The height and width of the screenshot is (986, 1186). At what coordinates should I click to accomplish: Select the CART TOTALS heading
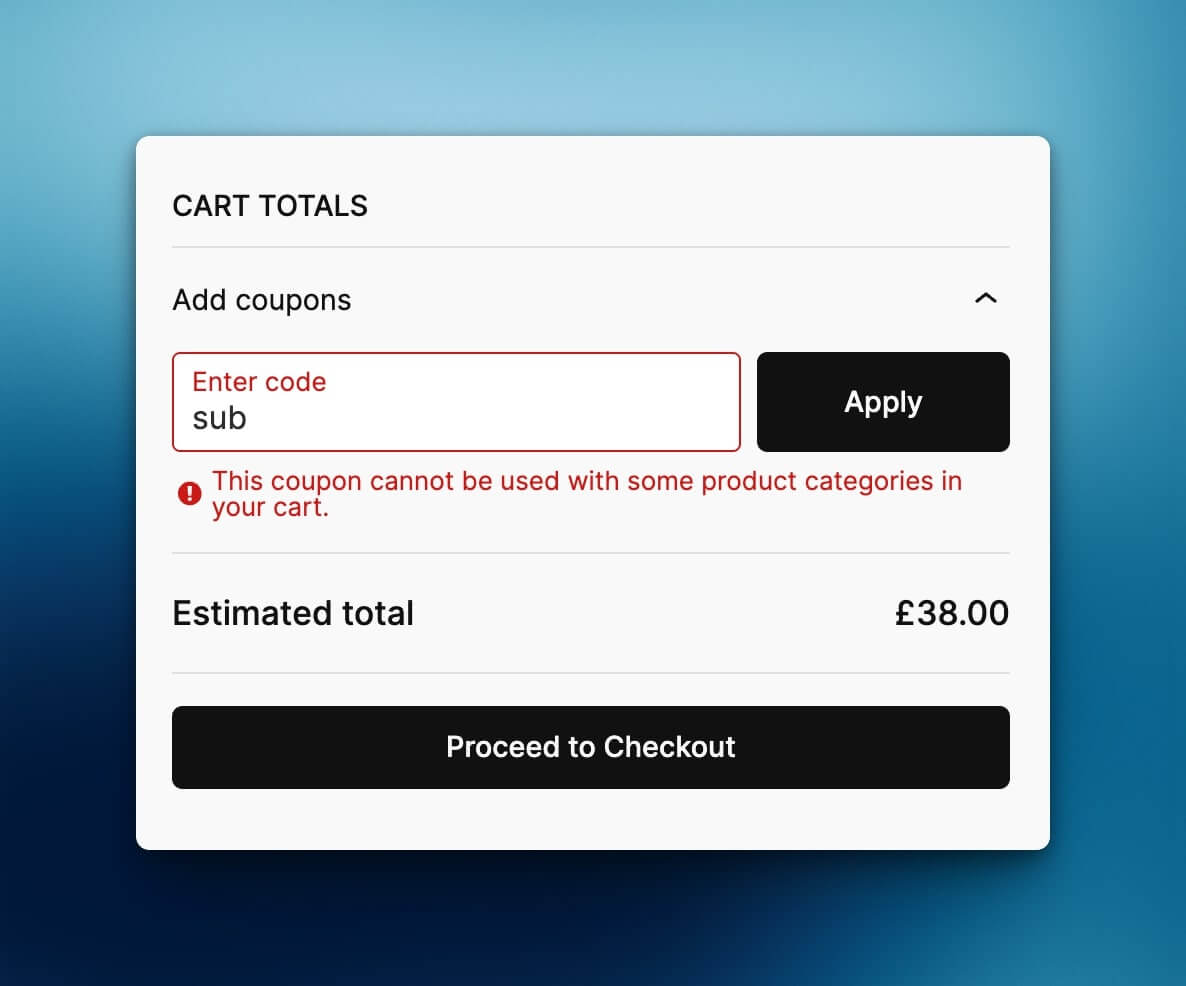[x=270, y=206]
